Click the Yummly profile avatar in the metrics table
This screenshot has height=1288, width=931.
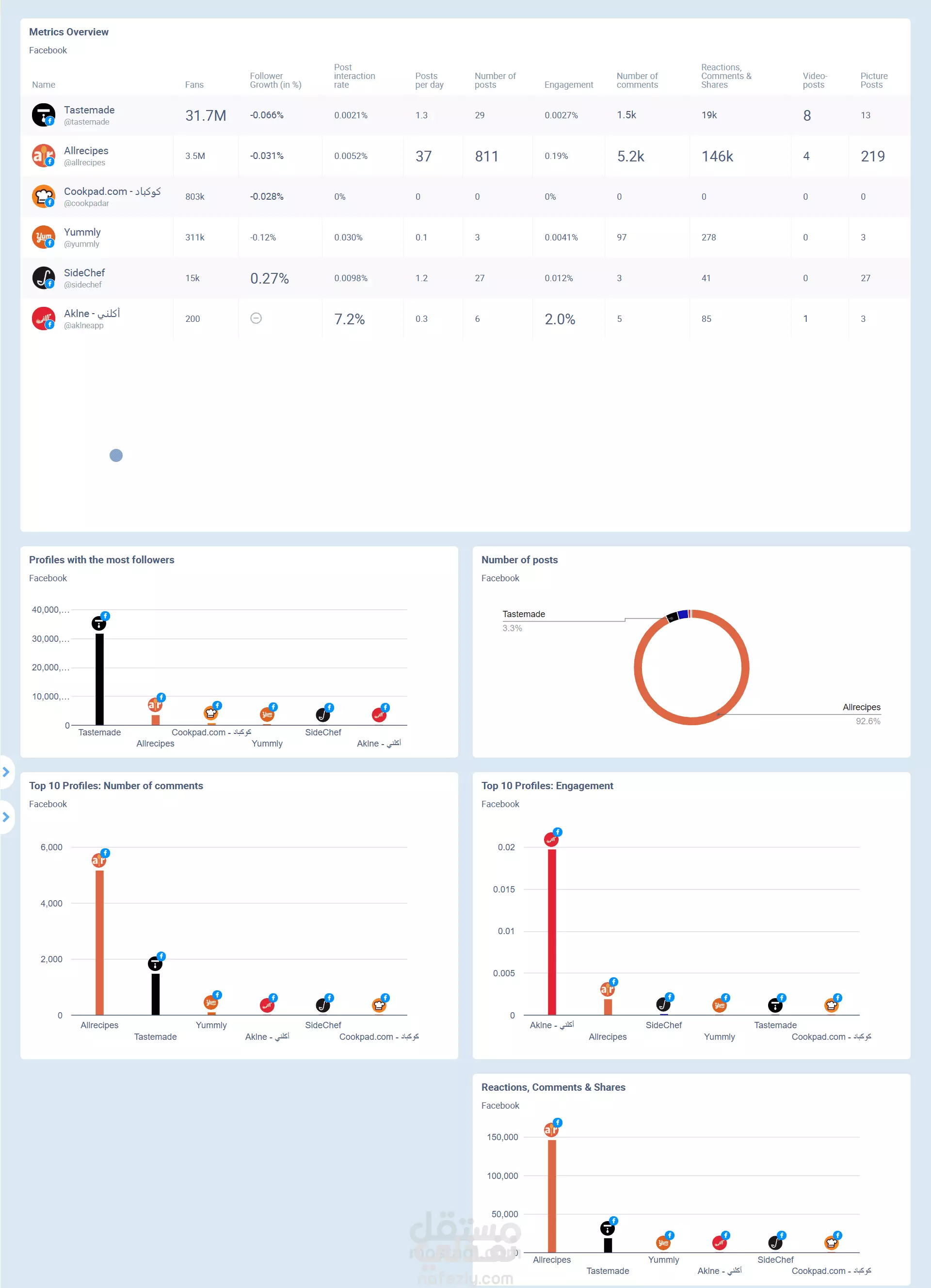coord(44,237)
